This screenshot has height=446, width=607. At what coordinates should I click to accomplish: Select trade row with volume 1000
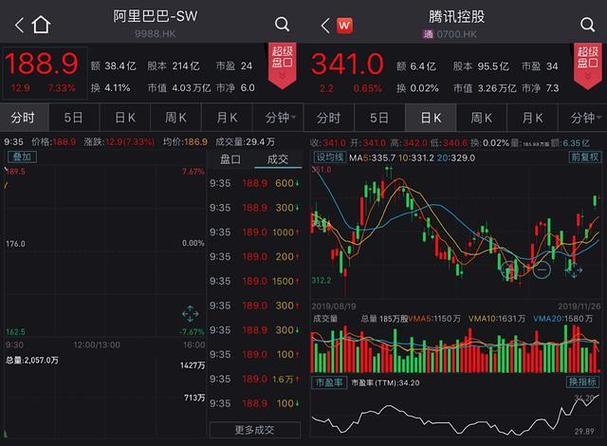[x=255, y=232]
